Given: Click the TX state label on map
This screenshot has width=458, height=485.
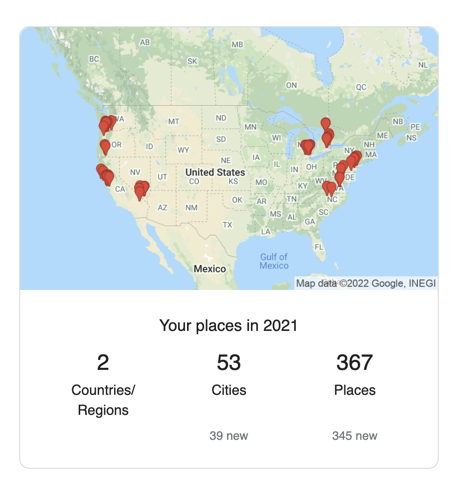Looking at the screenshot, I should 227,225.
